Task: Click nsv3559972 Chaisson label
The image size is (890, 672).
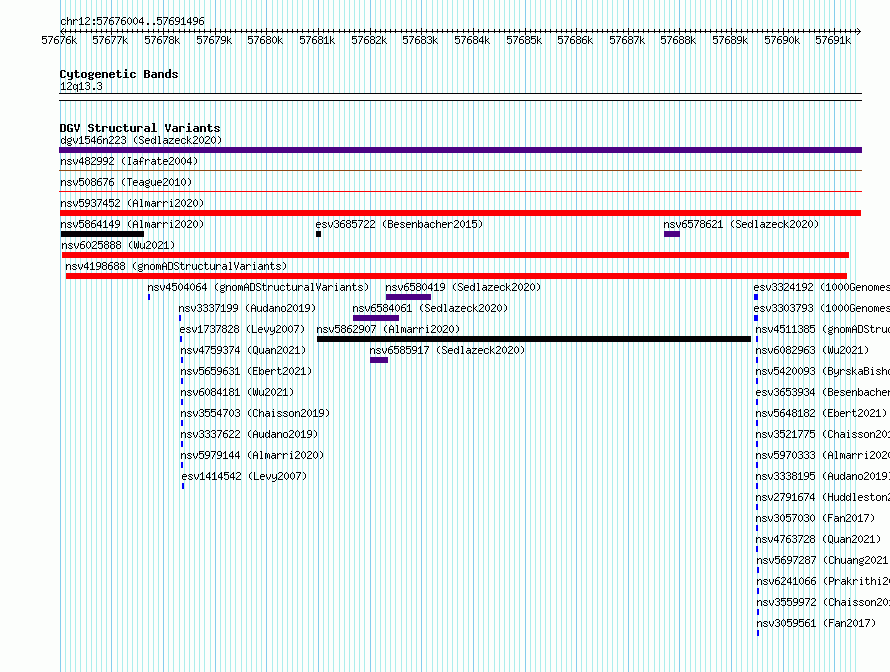Action: 823,602
